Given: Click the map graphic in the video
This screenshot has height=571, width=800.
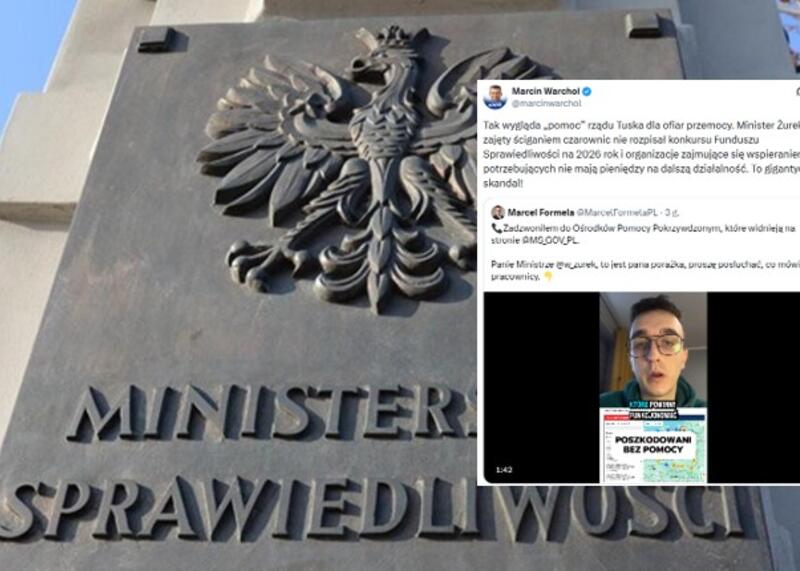Looking at the screenshot, I should tap(673, 465).
